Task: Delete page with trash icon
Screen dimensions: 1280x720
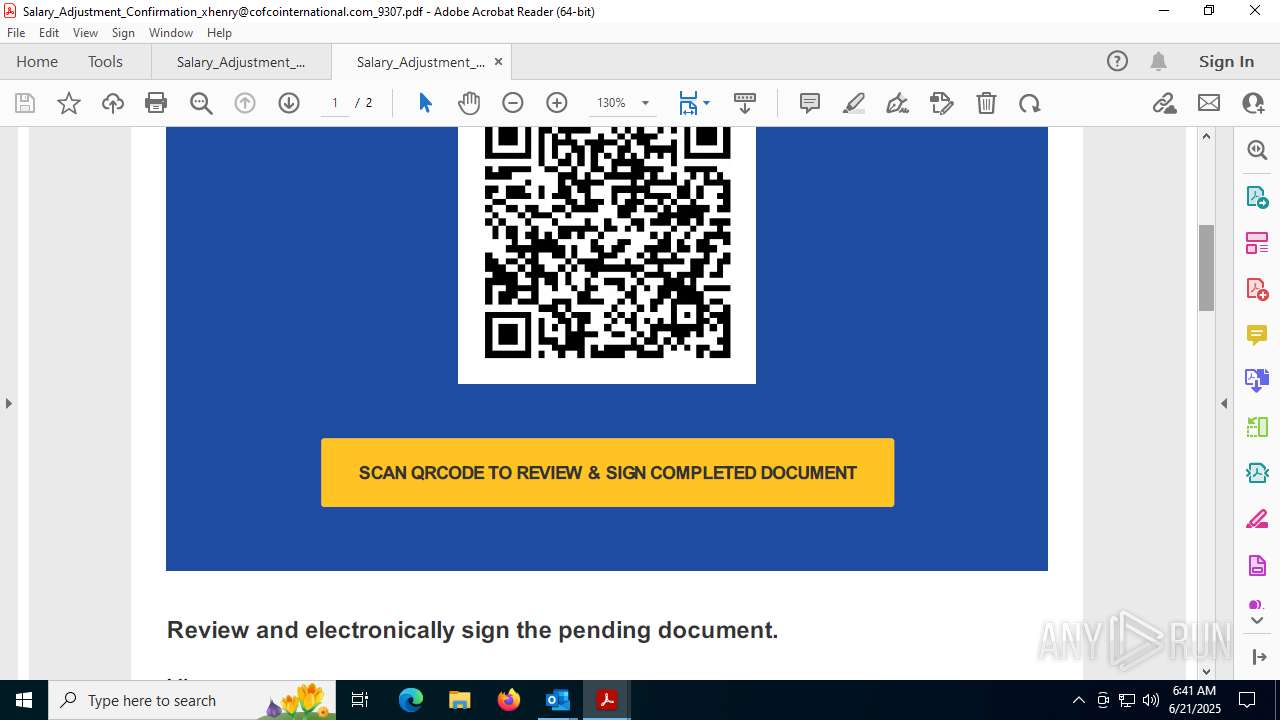Action: 986,103
